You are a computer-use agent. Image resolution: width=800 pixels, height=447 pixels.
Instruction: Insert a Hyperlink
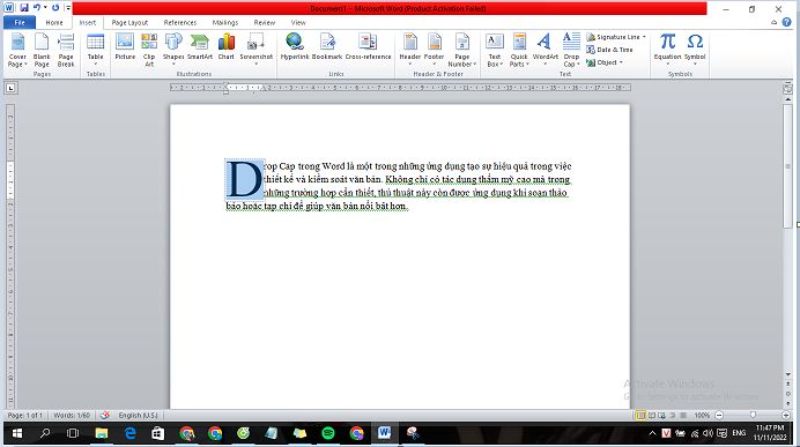pos(295,47)
